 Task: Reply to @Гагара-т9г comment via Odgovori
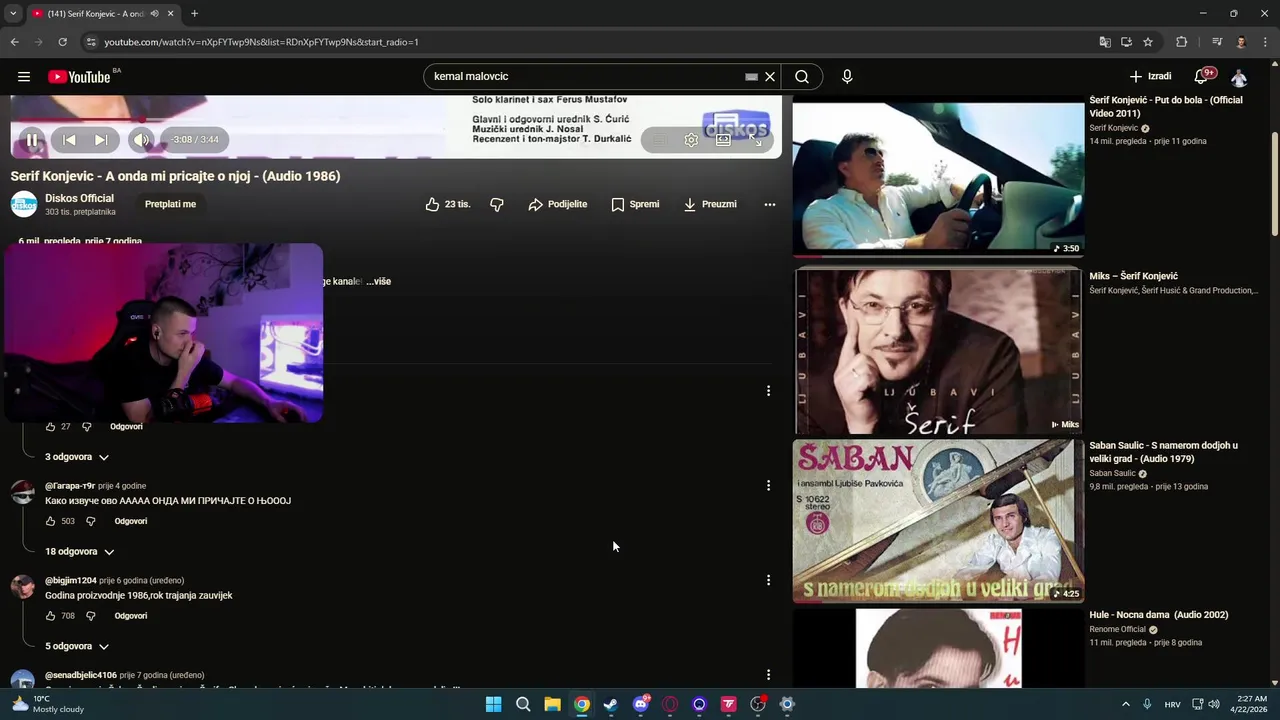[x=131, y=522]
